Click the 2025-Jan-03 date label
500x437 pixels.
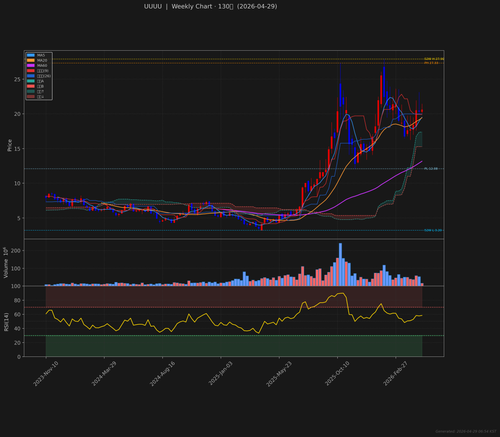click(221, 374)
